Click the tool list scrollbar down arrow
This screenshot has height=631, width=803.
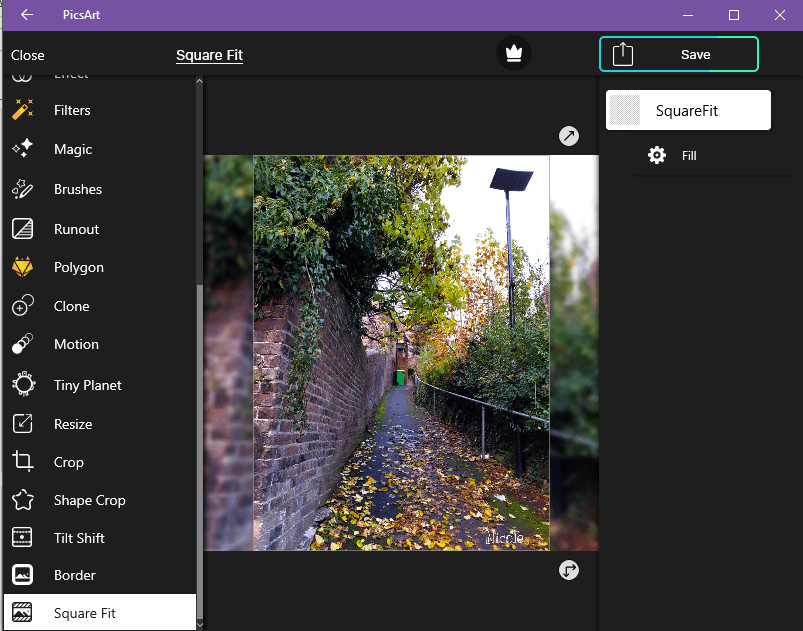(199, 623)
